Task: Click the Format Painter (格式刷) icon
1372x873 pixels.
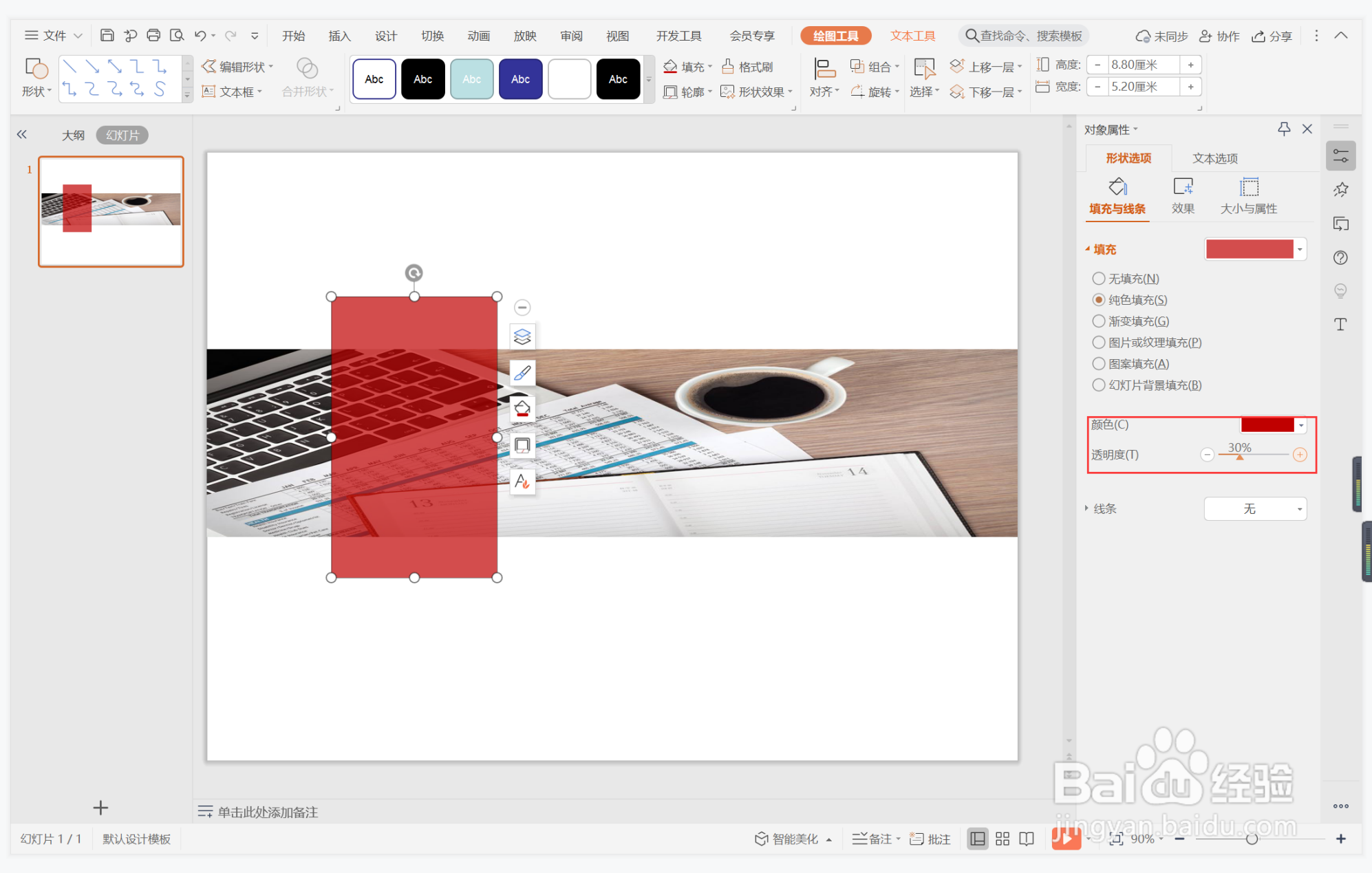Action: tap(728, 67)
